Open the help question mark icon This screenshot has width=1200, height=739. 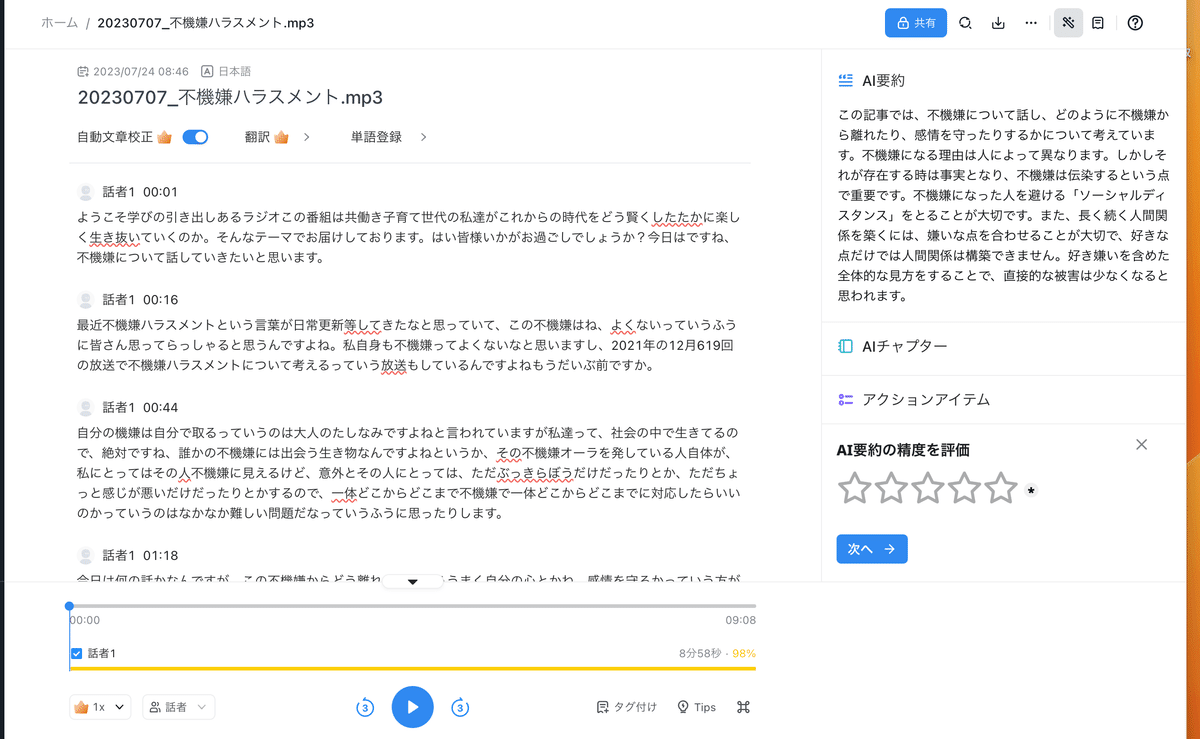coord(1135,23)
